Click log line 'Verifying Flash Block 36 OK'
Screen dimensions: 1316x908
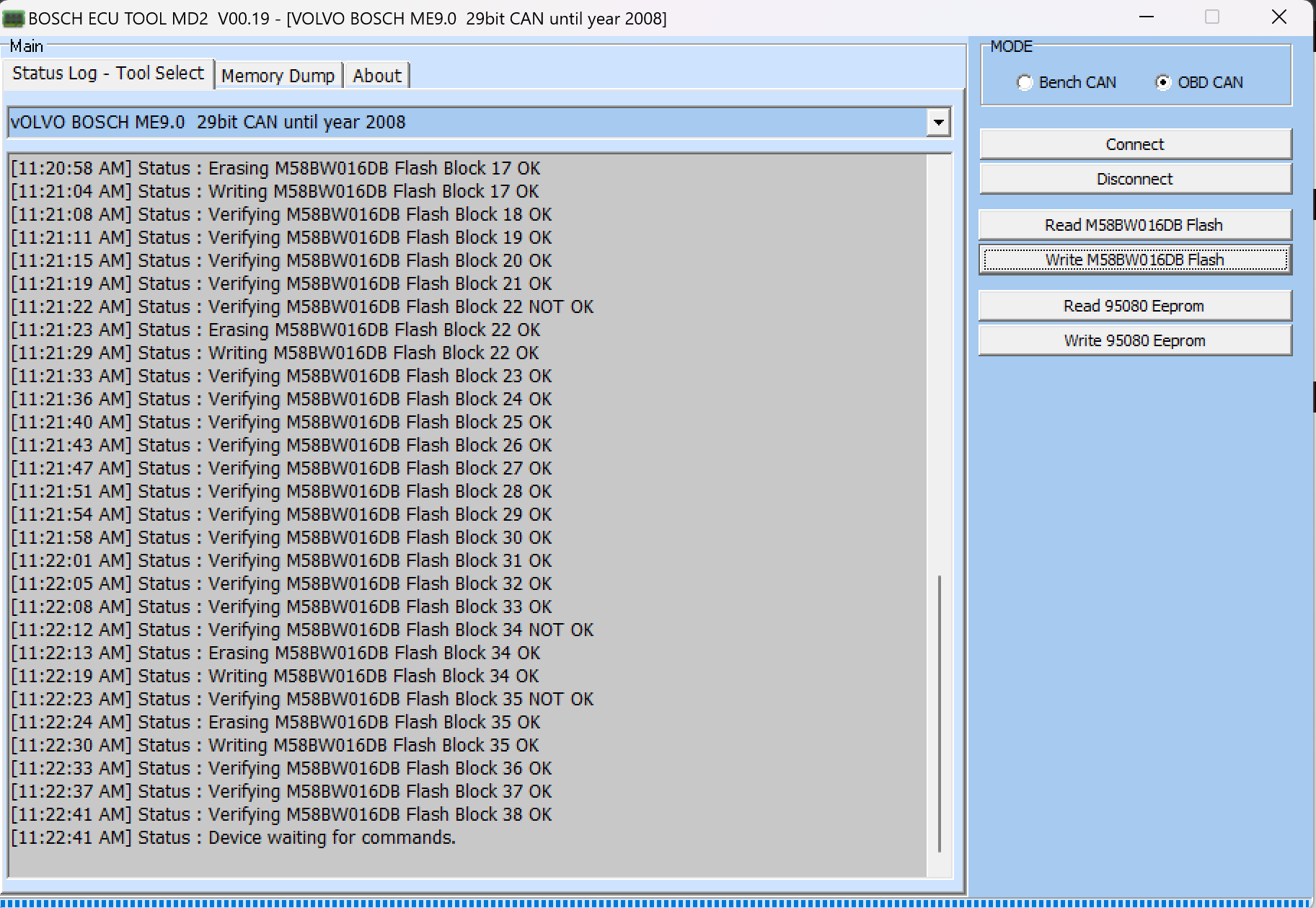pyautogui.click(x=281, y=768)
